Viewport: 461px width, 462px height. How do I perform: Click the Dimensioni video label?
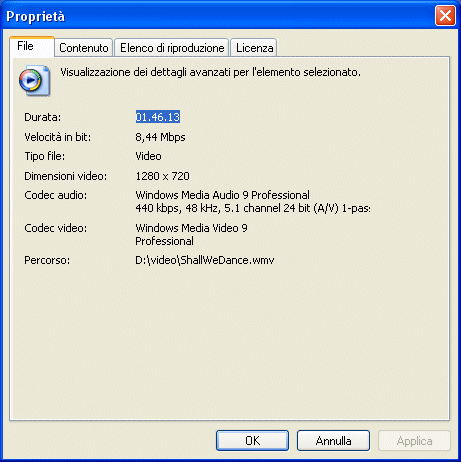66,176
